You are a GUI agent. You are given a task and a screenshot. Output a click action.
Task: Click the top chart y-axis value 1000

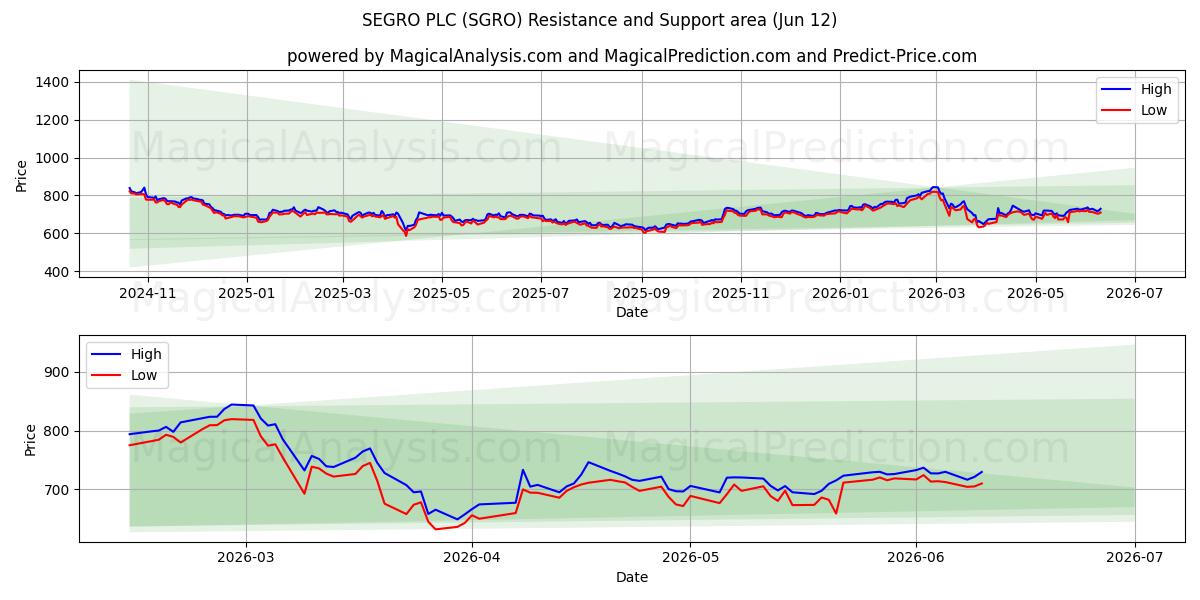click(52, 158)
